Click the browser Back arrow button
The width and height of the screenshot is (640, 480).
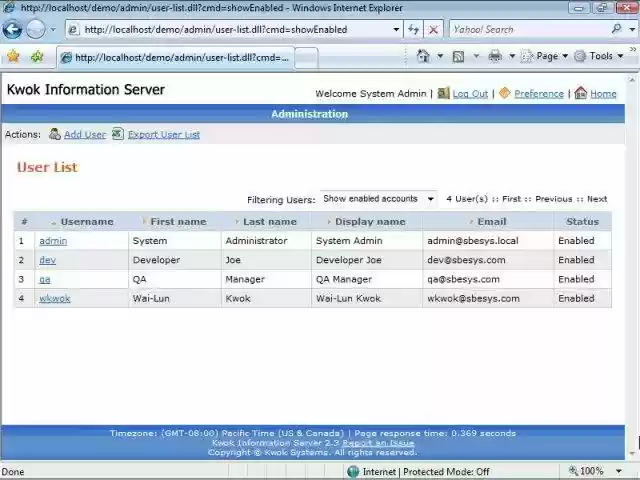[12, 29]
